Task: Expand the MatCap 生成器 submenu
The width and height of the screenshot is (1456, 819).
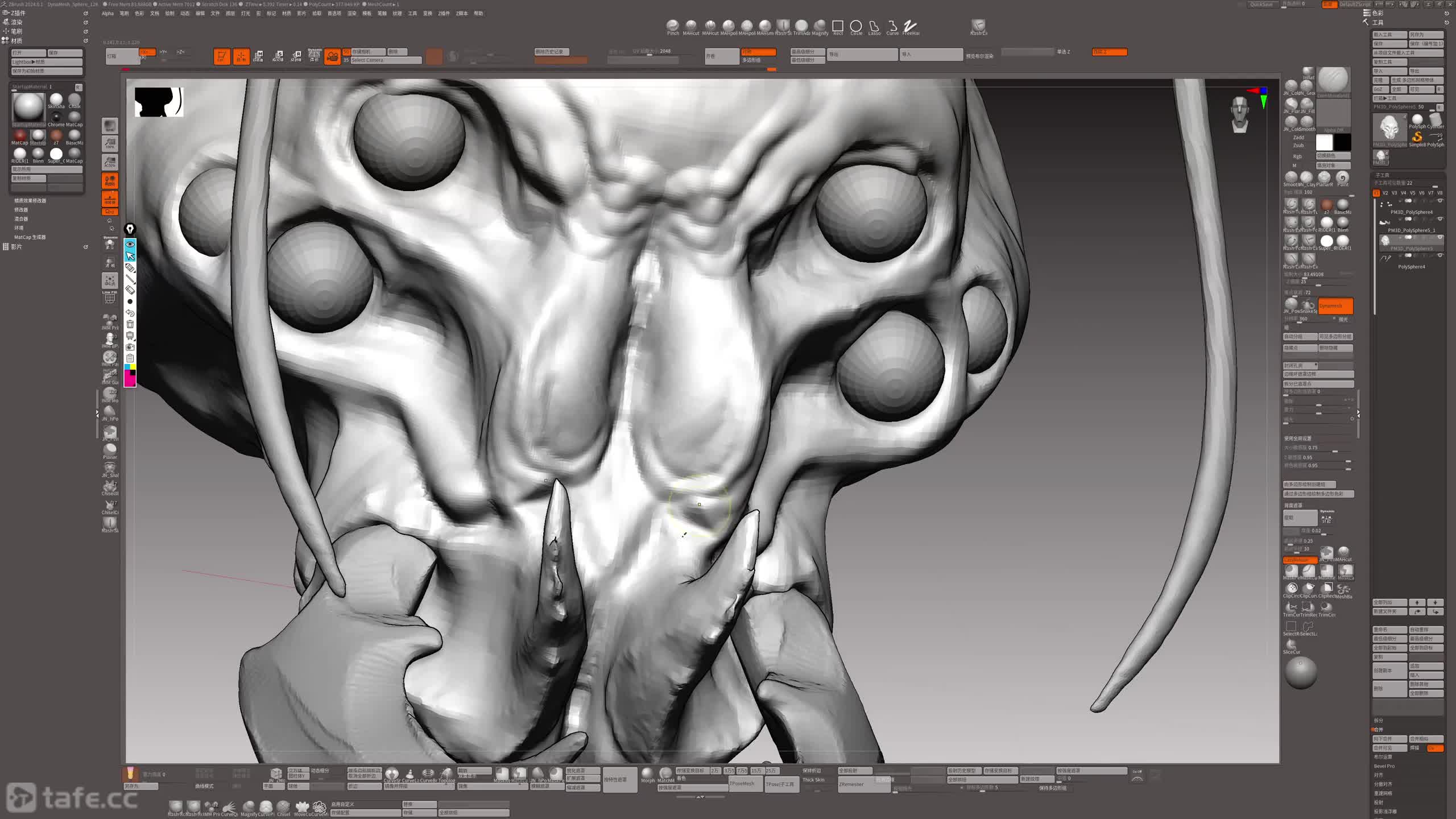Action: click(30, 237)
